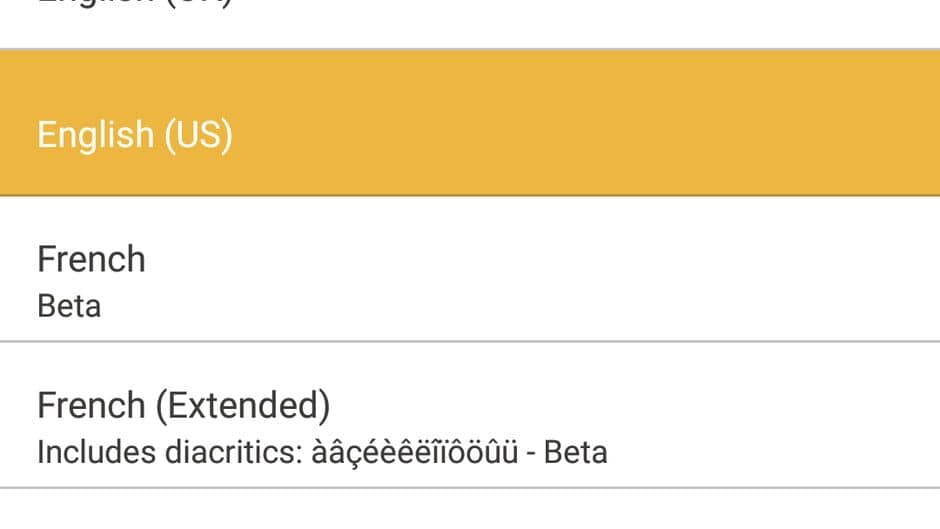Image resolution: width=940 pixels, height=529 pixels.
Task: Click the blank area below French (Extended) row
Action: coord(470,510)
